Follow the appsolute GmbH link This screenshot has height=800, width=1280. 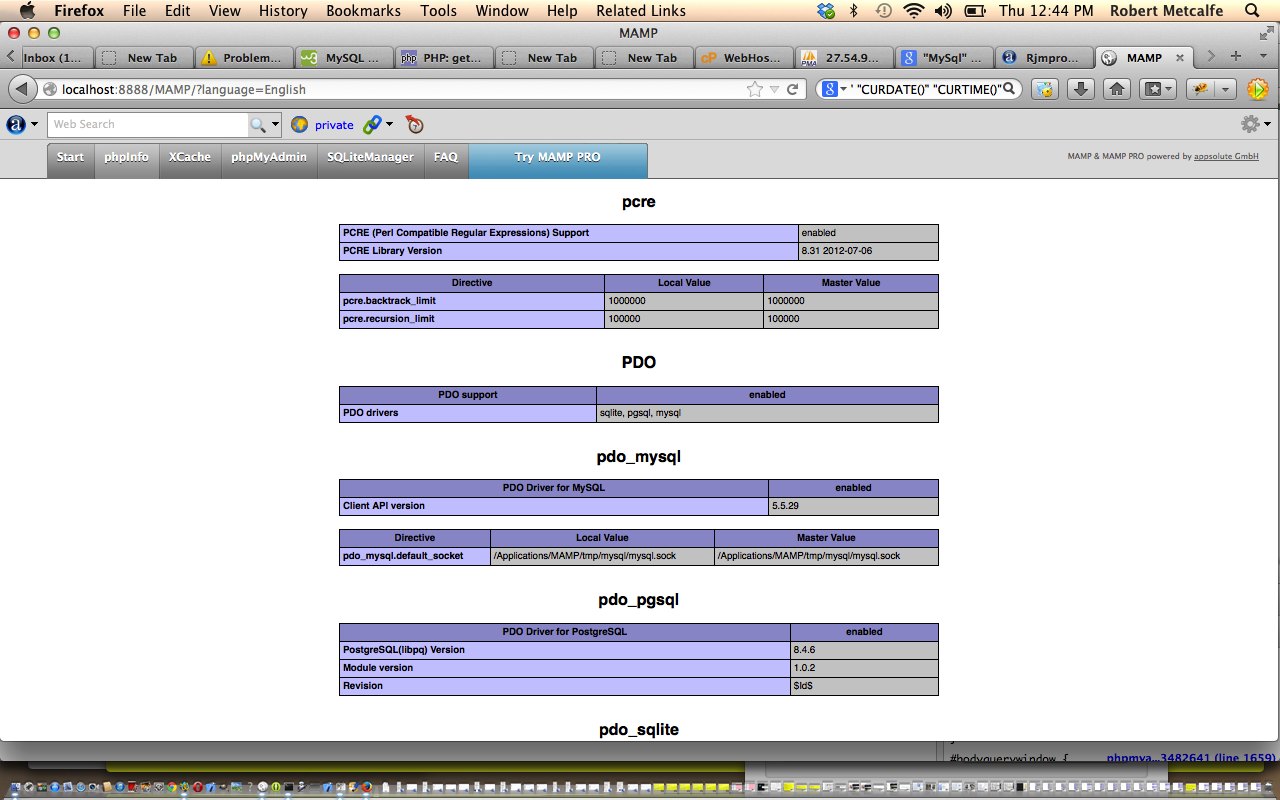tap(1226, 157)
